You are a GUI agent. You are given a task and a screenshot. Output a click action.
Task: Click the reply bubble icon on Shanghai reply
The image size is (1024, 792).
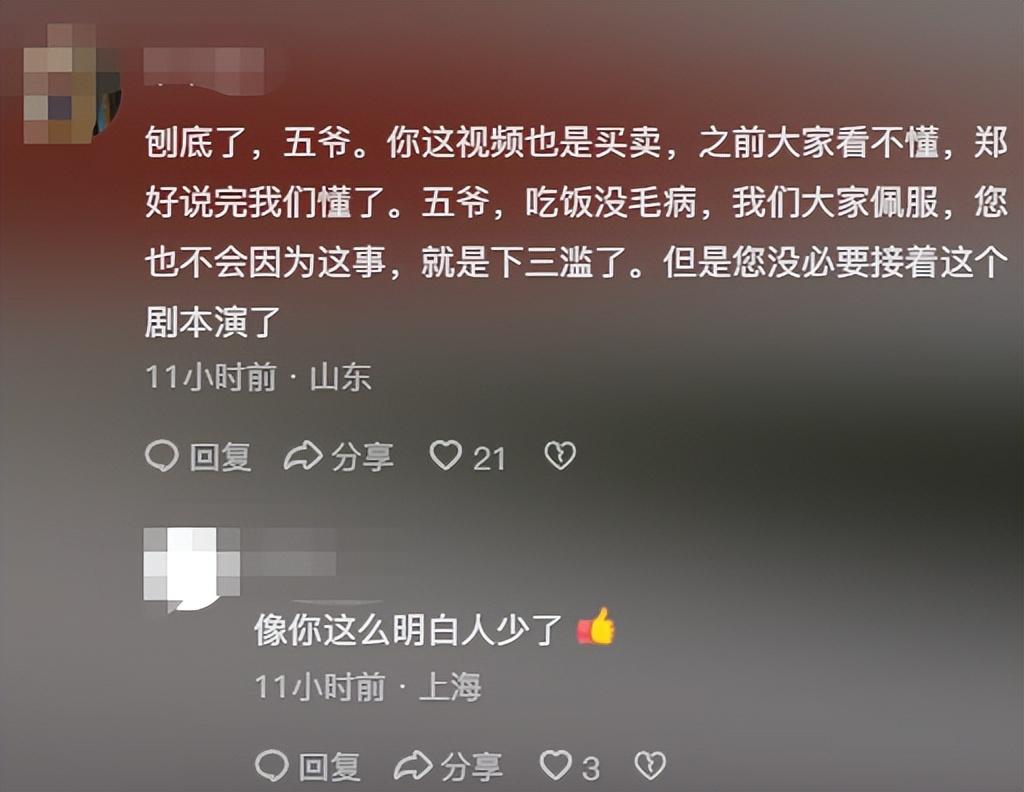coord(271,765)
